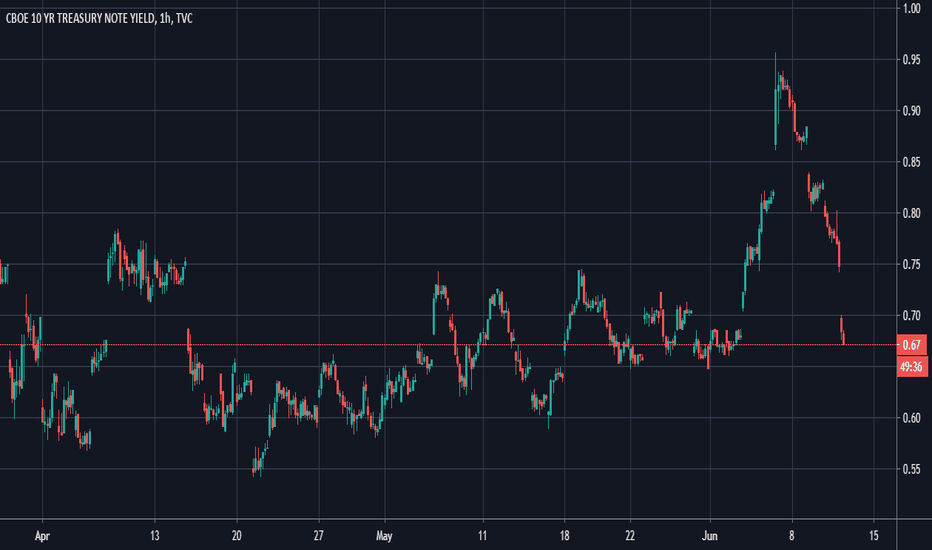
Task: Click the 49:36 countdown timer label
Action: click(912, 366)
